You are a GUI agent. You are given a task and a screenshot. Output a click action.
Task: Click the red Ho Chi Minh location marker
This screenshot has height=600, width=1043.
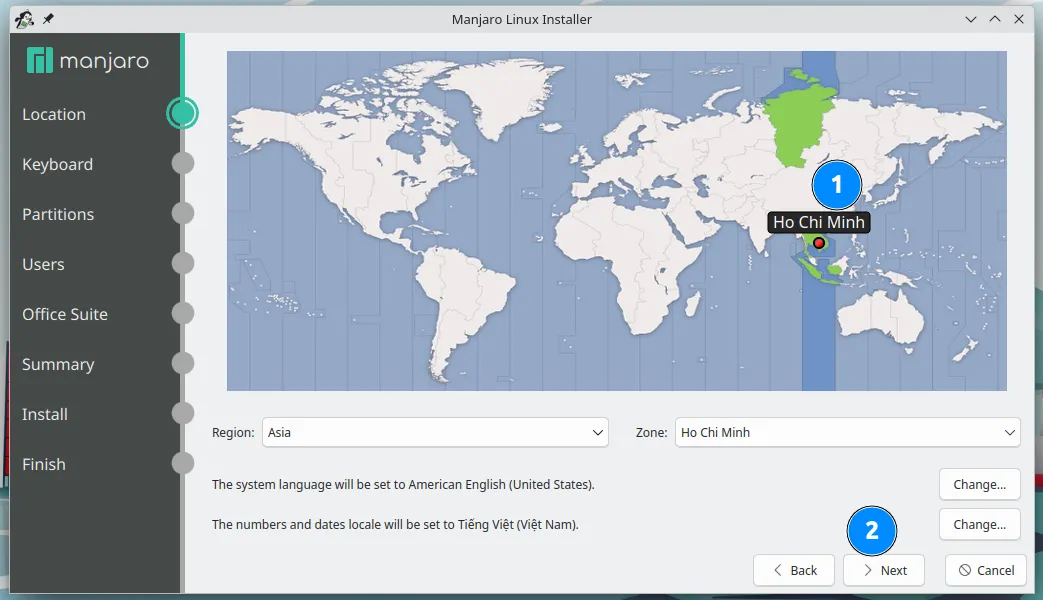pyautogui.click(x=819, y=243)
